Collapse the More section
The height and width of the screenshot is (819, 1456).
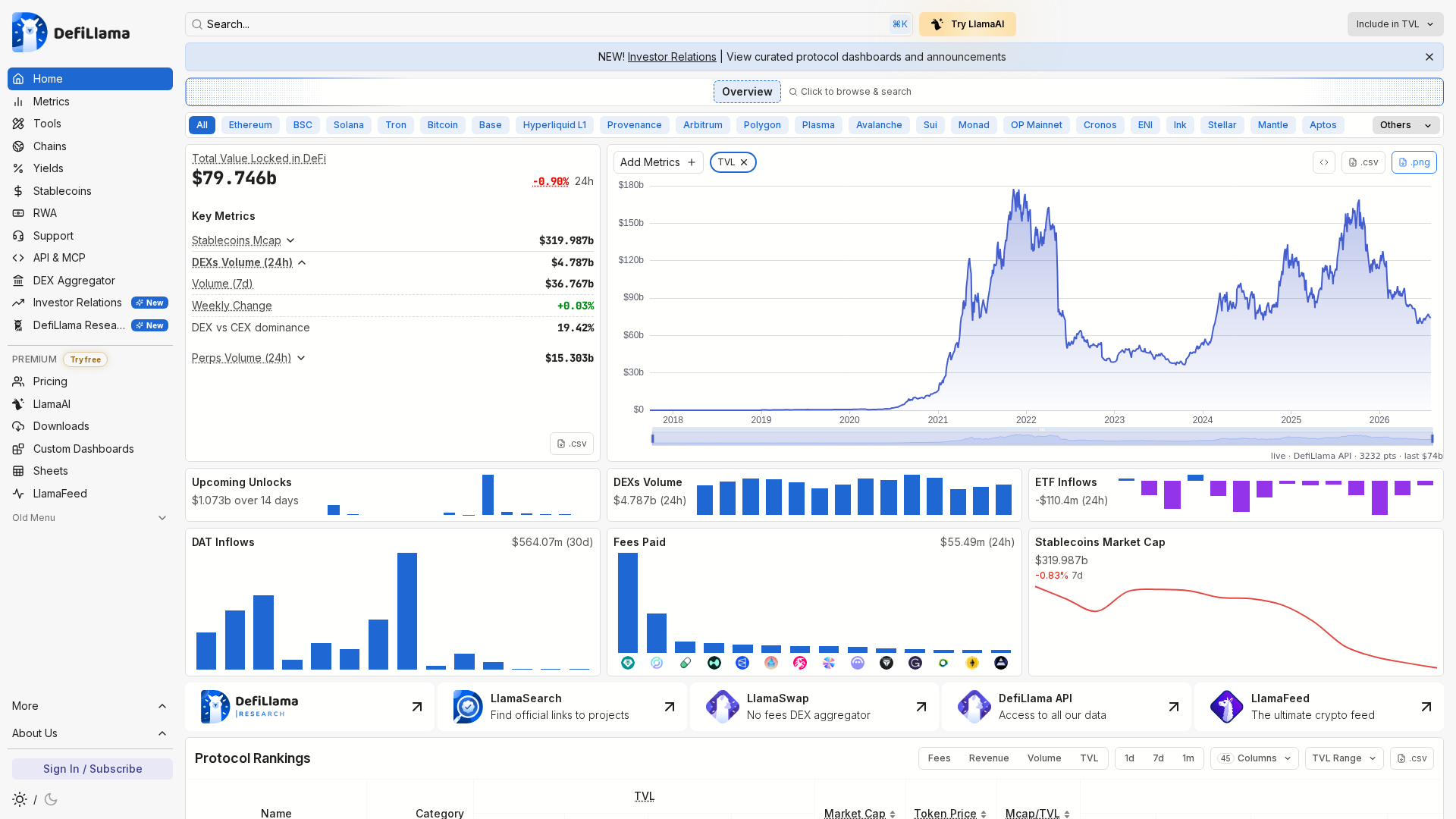pyautogui.click(x=90, y=706)
